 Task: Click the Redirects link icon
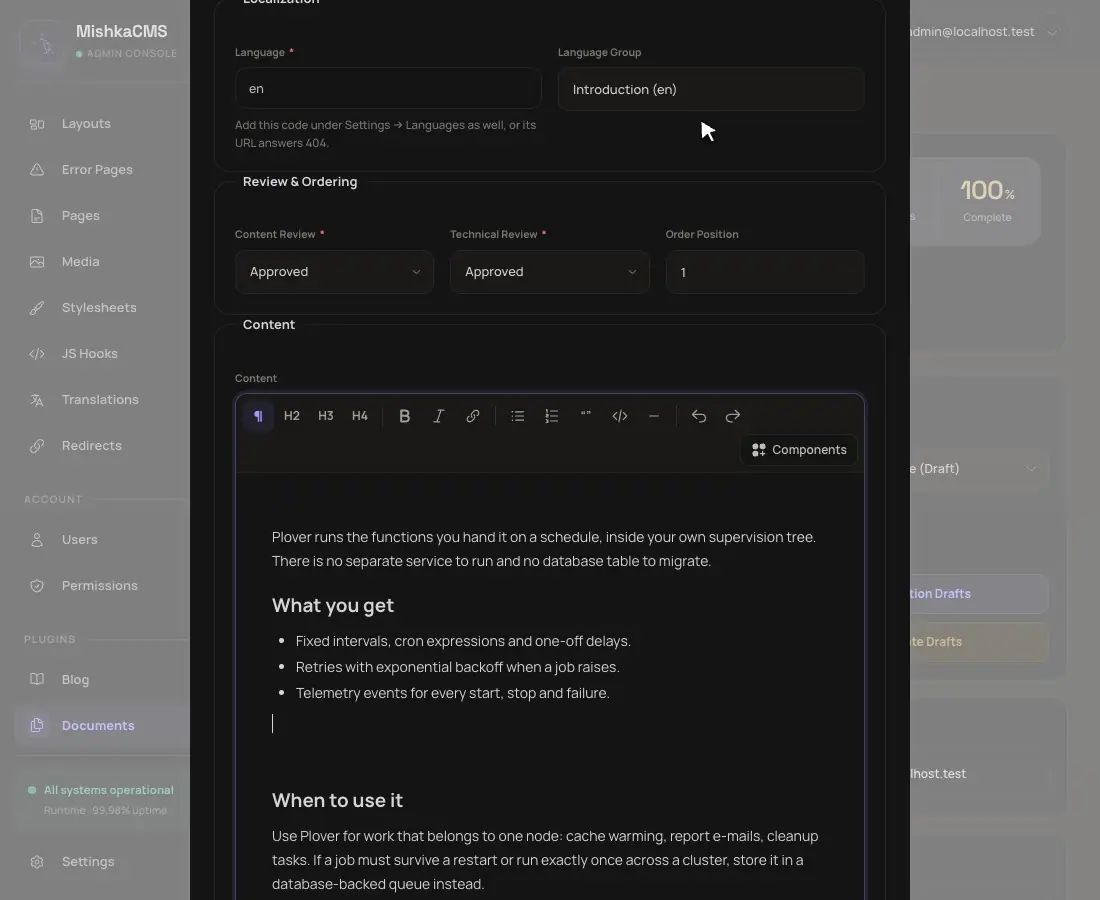pos(37,445)
